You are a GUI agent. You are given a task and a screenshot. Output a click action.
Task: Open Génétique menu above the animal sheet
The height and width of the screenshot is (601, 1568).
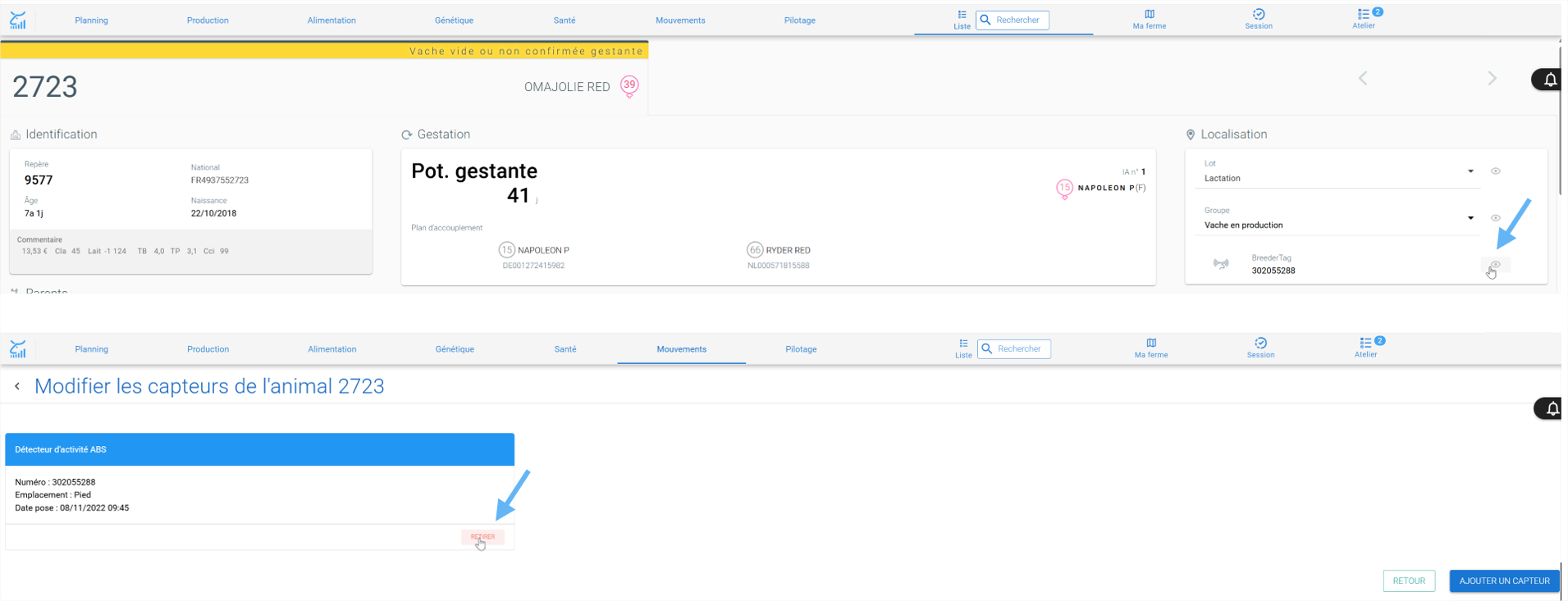coord(454,20)
